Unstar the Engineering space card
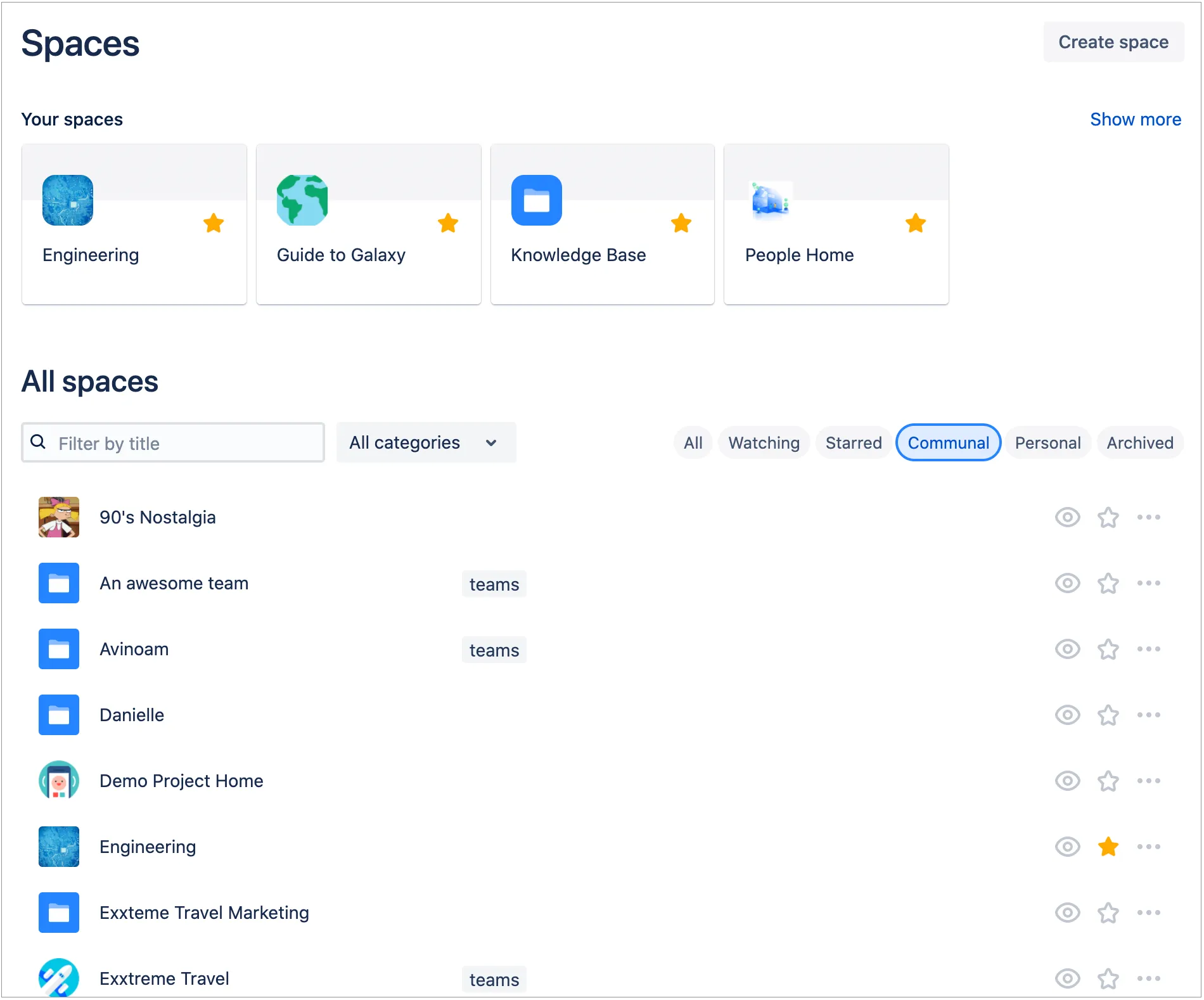The height and width of the screenshot is (1000, 1204). tap(214, 223)
